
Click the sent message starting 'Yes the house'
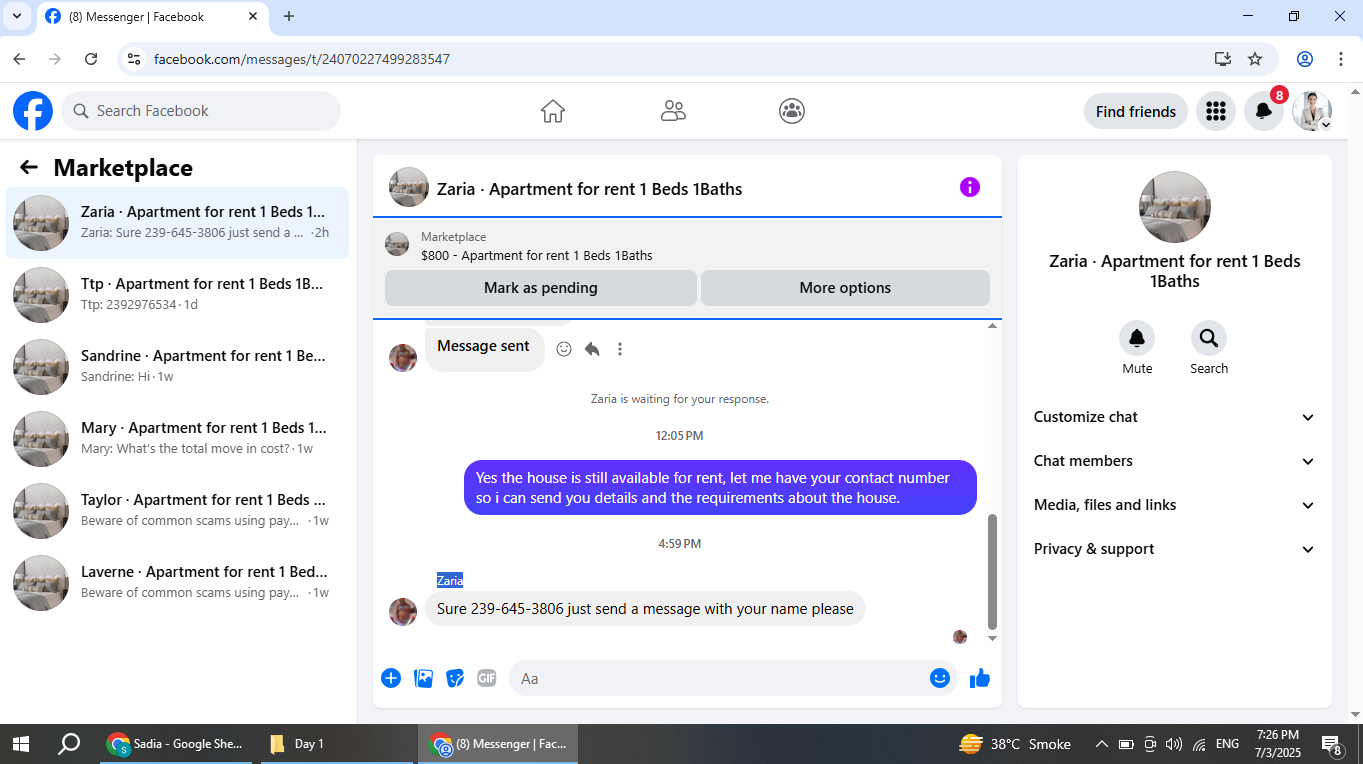tap(720, 488)
